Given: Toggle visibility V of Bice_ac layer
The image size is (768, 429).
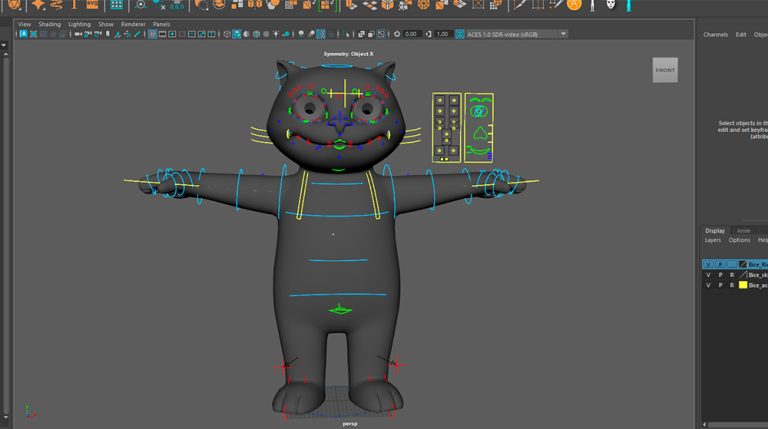Looking at the screenshot, I should pos(708,285).
